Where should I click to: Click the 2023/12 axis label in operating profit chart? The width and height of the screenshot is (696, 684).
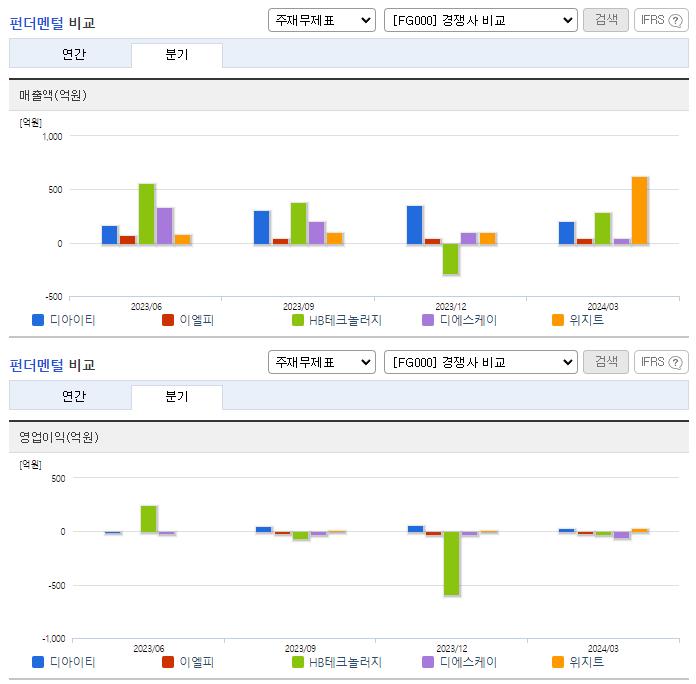coord(452,648)
